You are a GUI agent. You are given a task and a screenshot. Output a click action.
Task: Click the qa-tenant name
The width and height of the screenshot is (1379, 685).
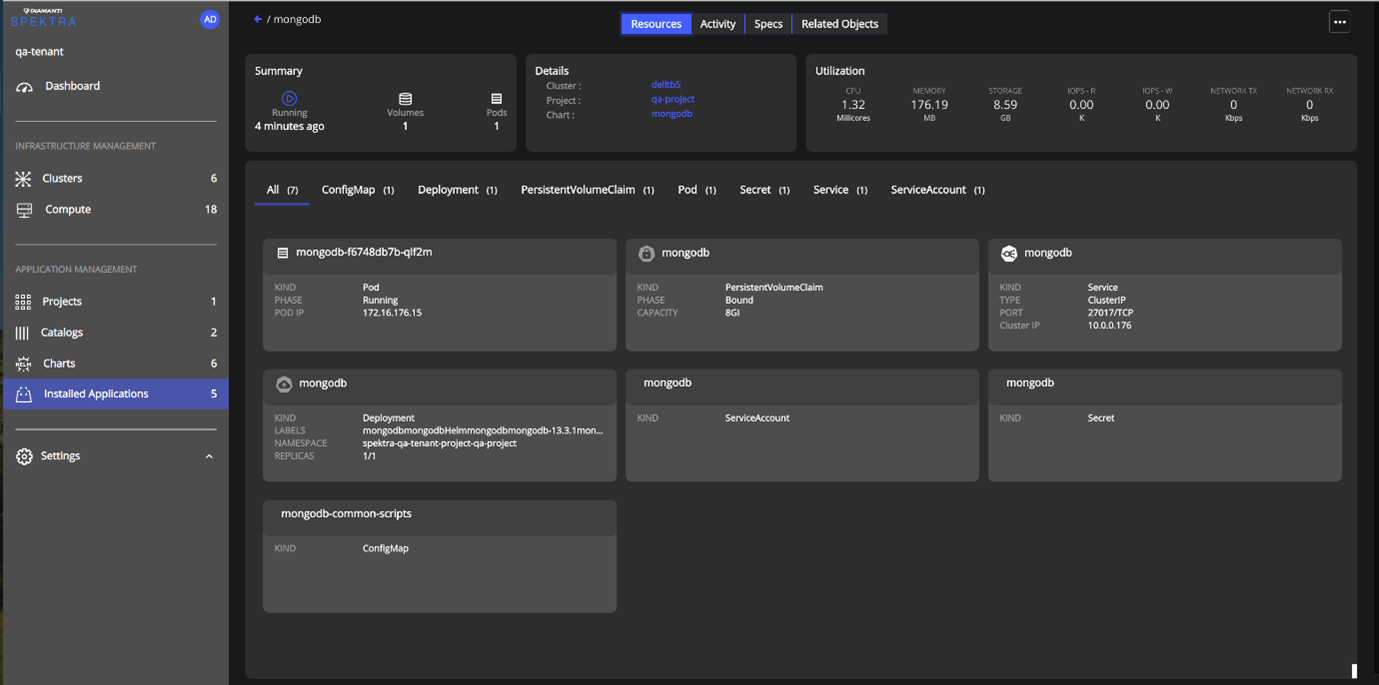40,52
